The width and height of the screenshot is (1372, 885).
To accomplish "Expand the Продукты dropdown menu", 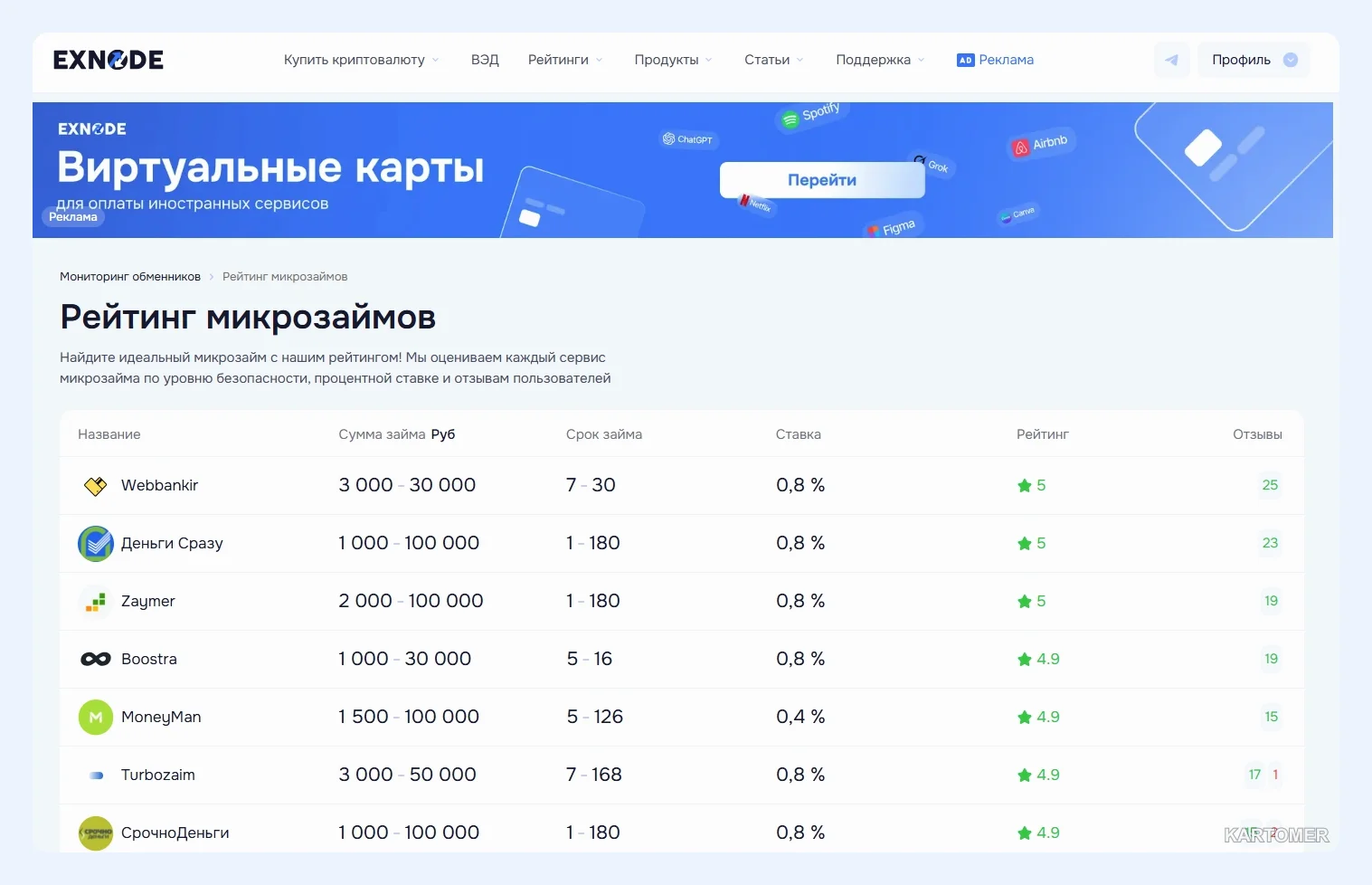I will 673,60.
